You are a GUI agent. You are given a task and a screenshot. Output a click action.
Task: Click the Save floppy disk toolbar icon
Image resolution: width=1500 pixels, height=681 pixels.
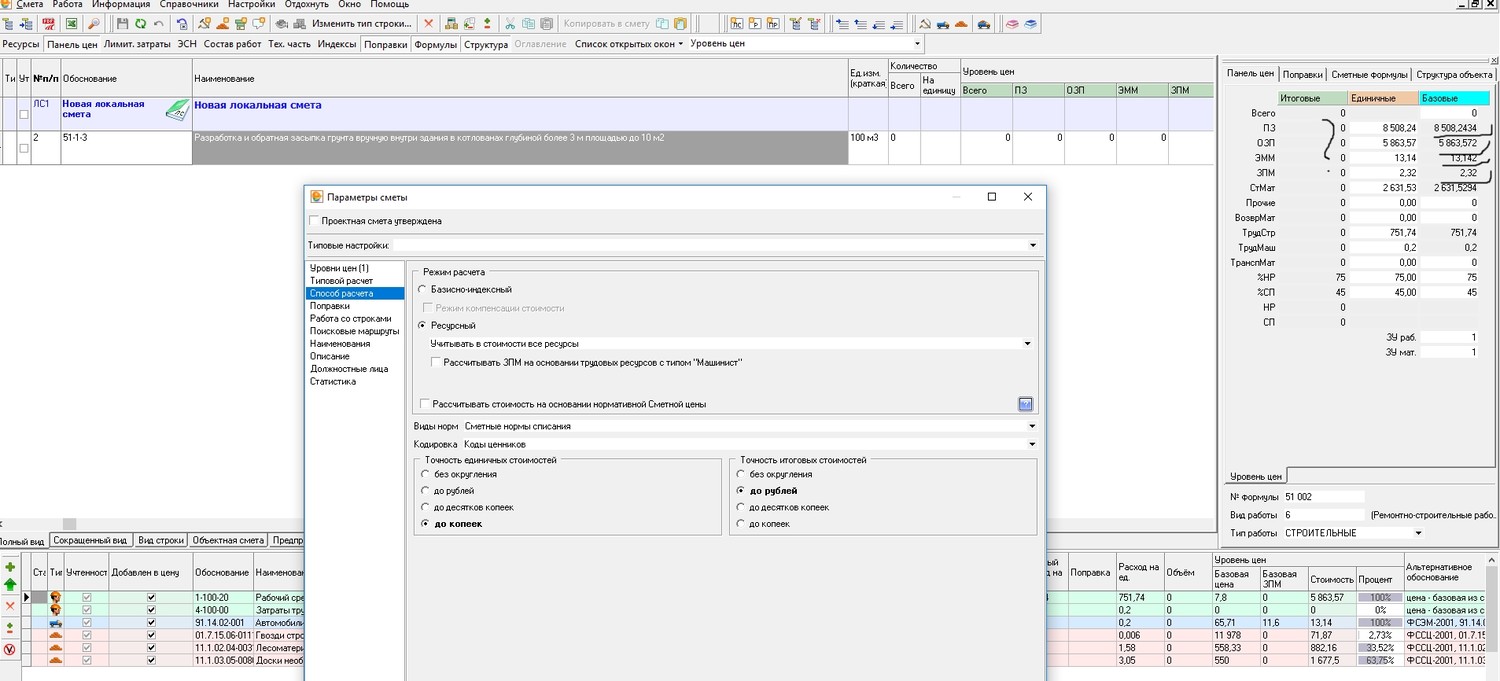[122, 23]
